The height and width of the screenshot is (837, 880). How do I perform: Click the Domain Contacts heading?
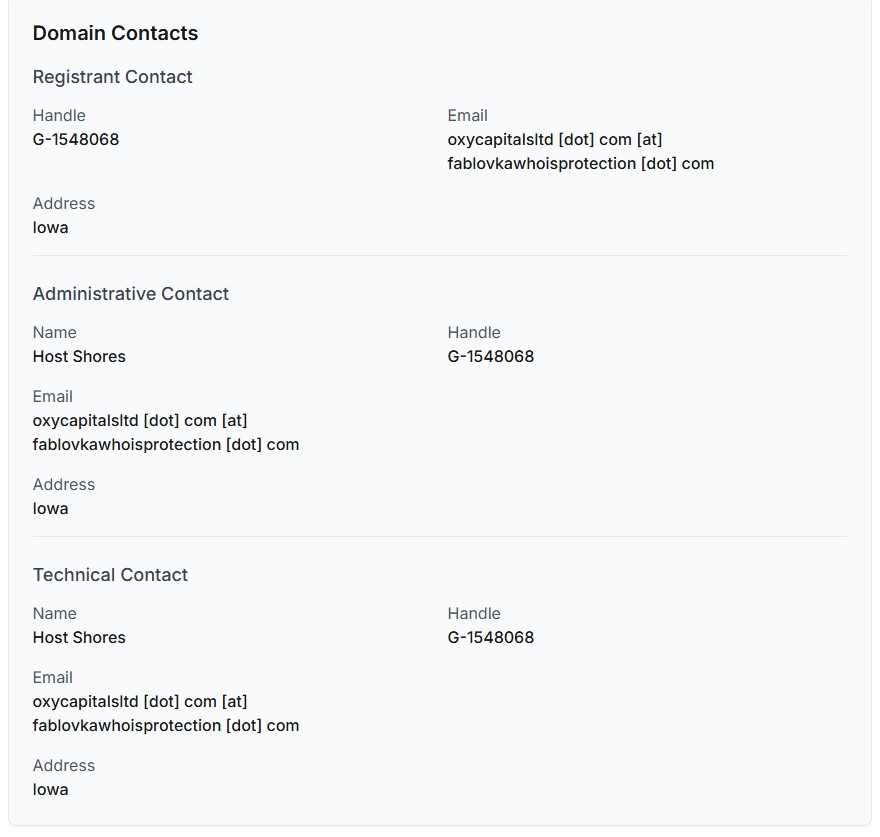[x=115, y=33]
